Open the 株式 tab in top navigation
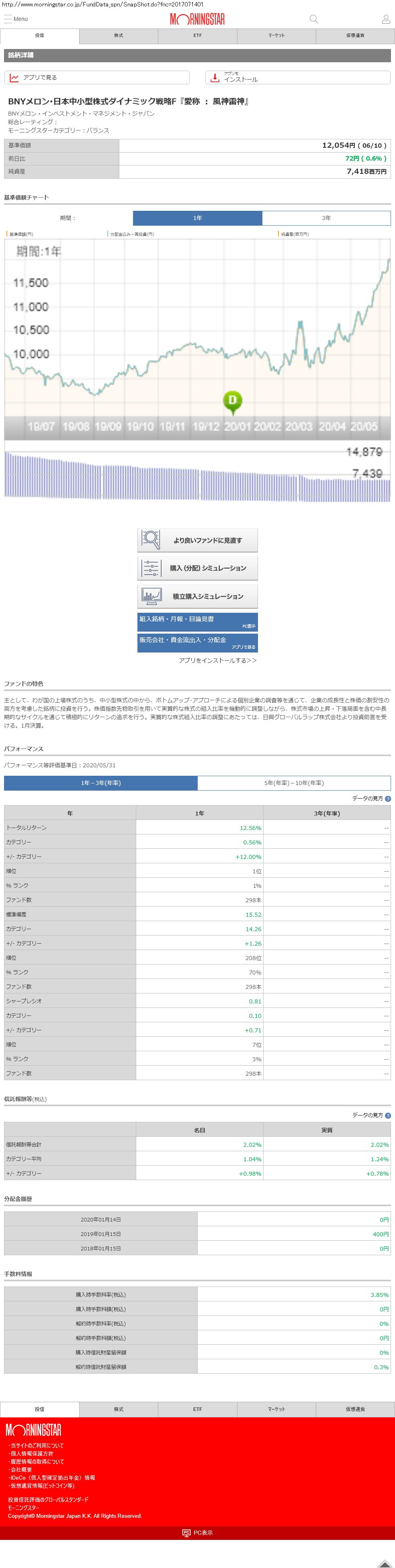The height and width of the screenshot is (1568, 395). point(118,36)
